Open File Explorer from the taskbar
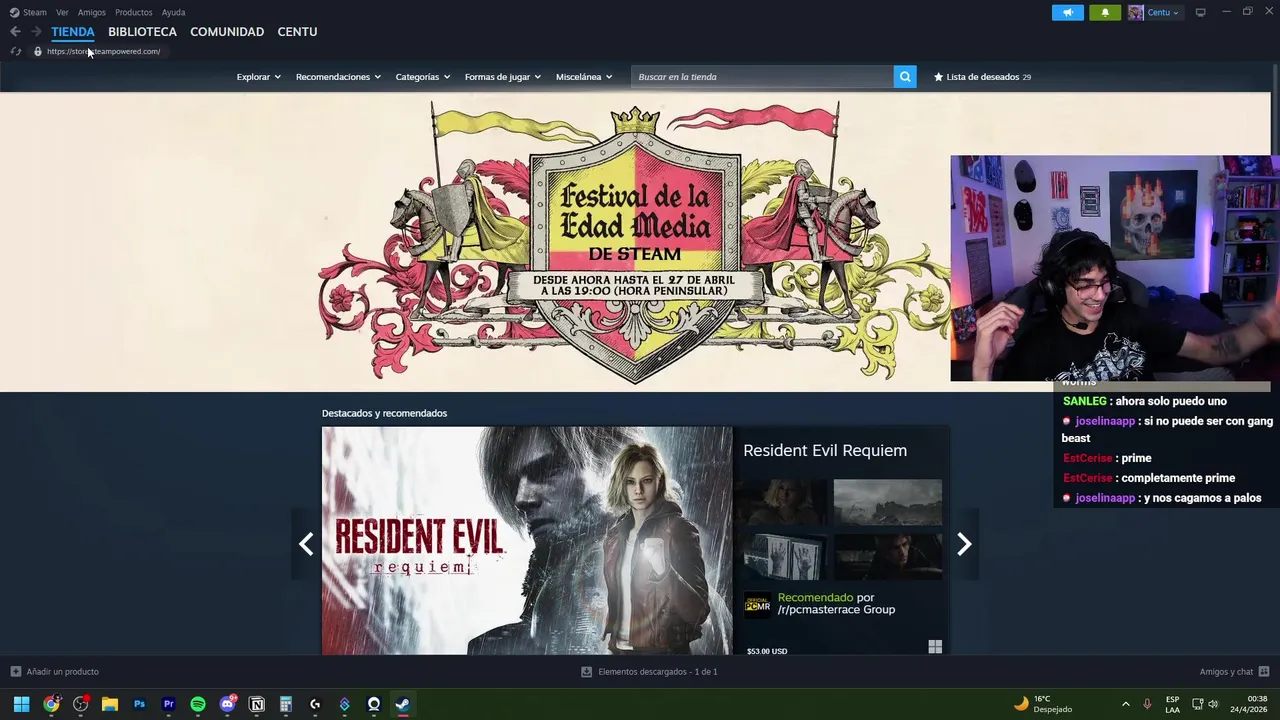Viewport: 1280px width, 720px height. [x=110, y=704]
